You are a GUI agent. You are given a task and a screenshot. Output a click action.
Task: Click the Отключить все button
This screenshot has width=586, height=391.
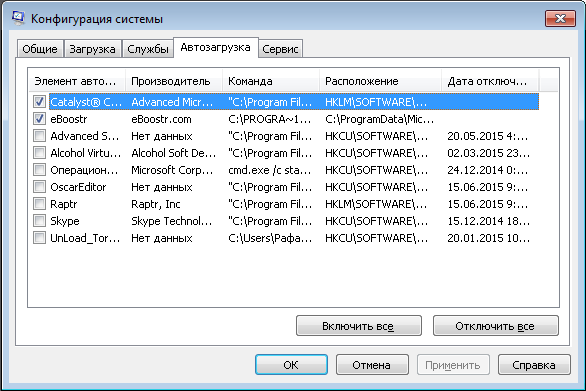click(496, 326)
